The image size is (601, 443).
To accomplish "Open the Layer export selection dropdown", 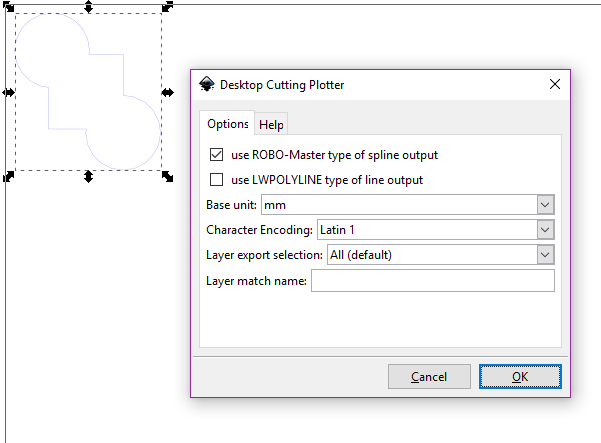I will 441,255.
